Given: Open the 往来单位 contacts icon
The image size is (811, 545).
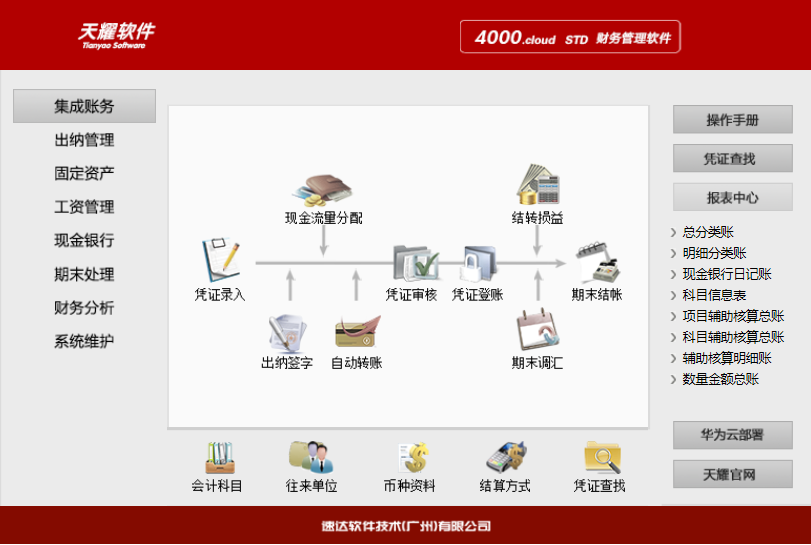Looking at the screenshot, I should 311,457.
